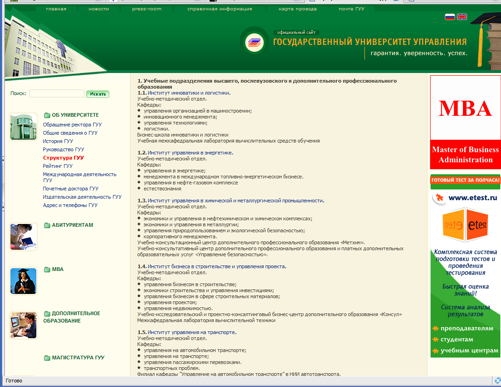Click the graduate photo thumbnail beside MBA

click(x=23, y=281)
